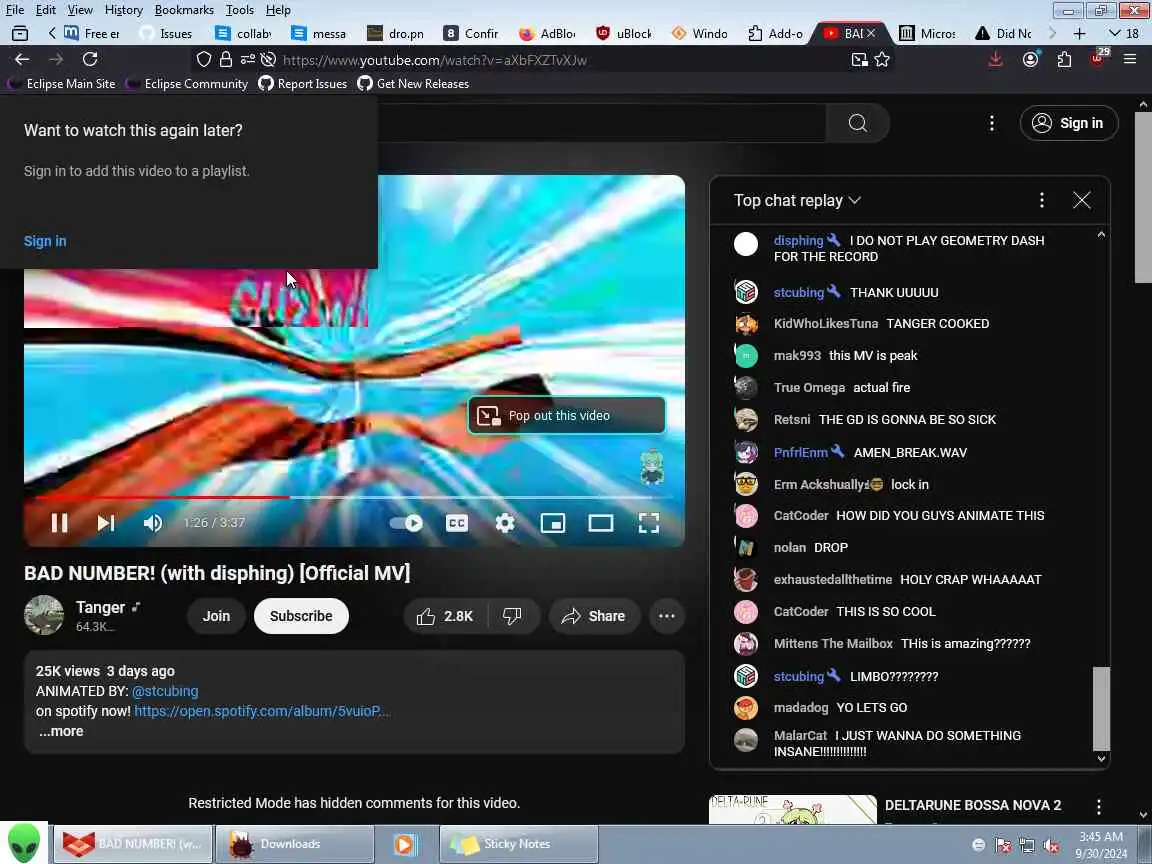This screenshot has width=1152, height=864.
Task: Open the Edit menu
Action: point(46,10)
